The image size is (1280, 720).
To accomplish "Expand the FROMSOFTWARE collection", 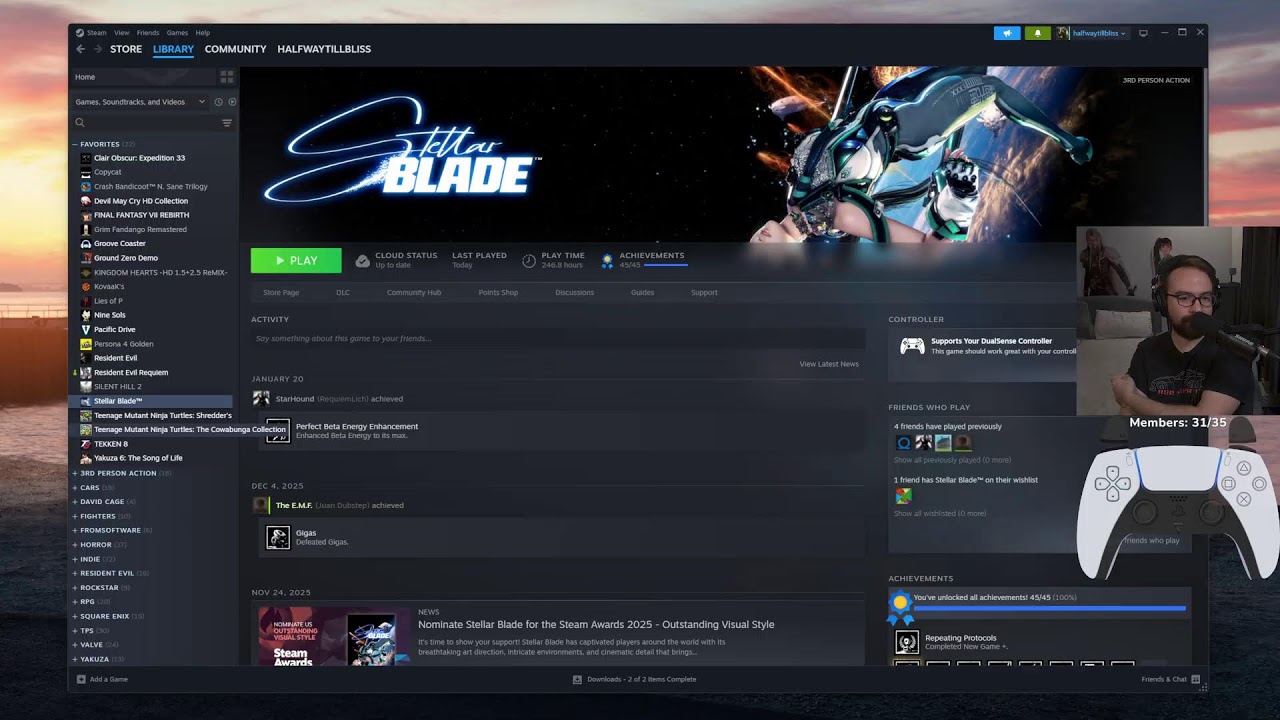I will [x=74, y=530].
